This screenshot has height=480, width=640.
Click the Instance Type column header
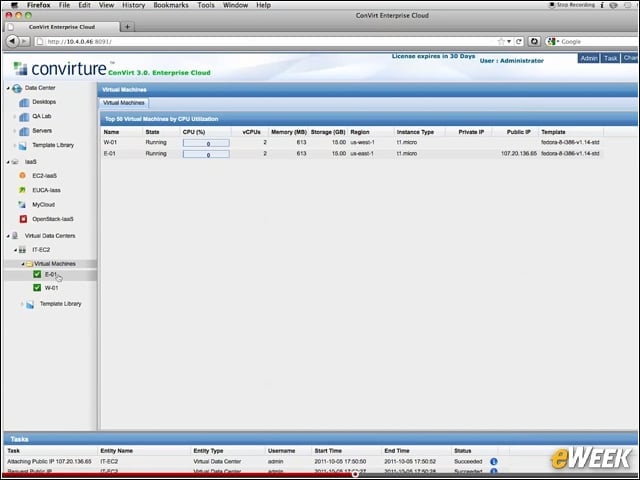point(415,132)
